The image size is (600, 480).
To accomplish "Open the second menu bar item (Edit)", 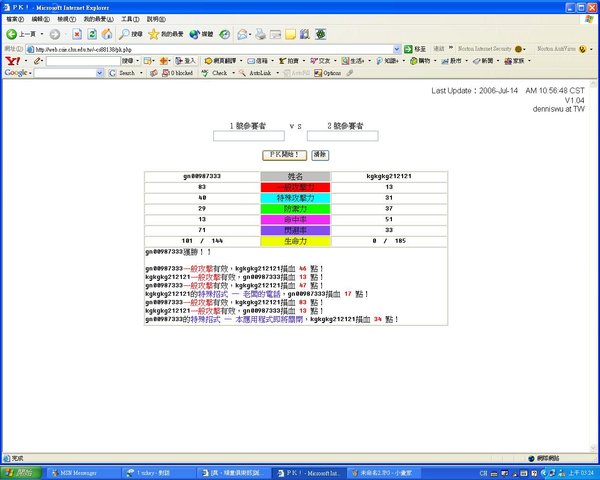I will [41, 19].
